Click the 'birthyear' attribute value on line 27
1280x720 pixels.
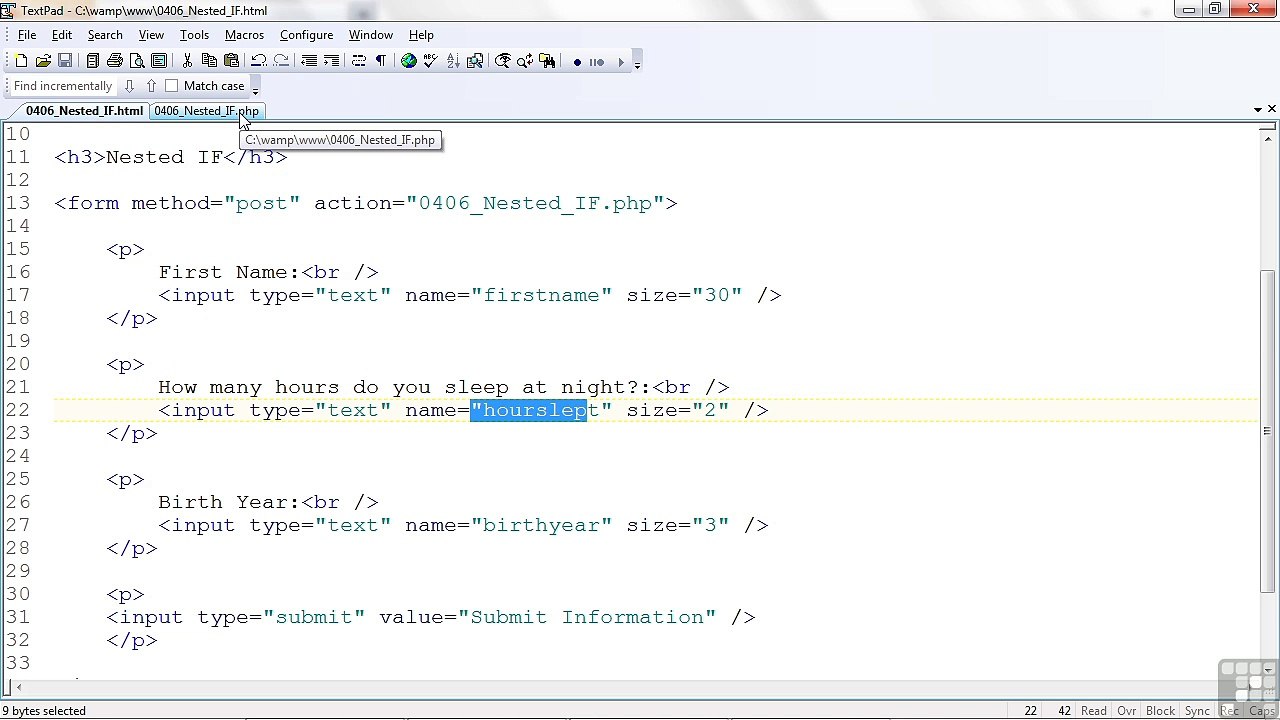click(541, 525)
